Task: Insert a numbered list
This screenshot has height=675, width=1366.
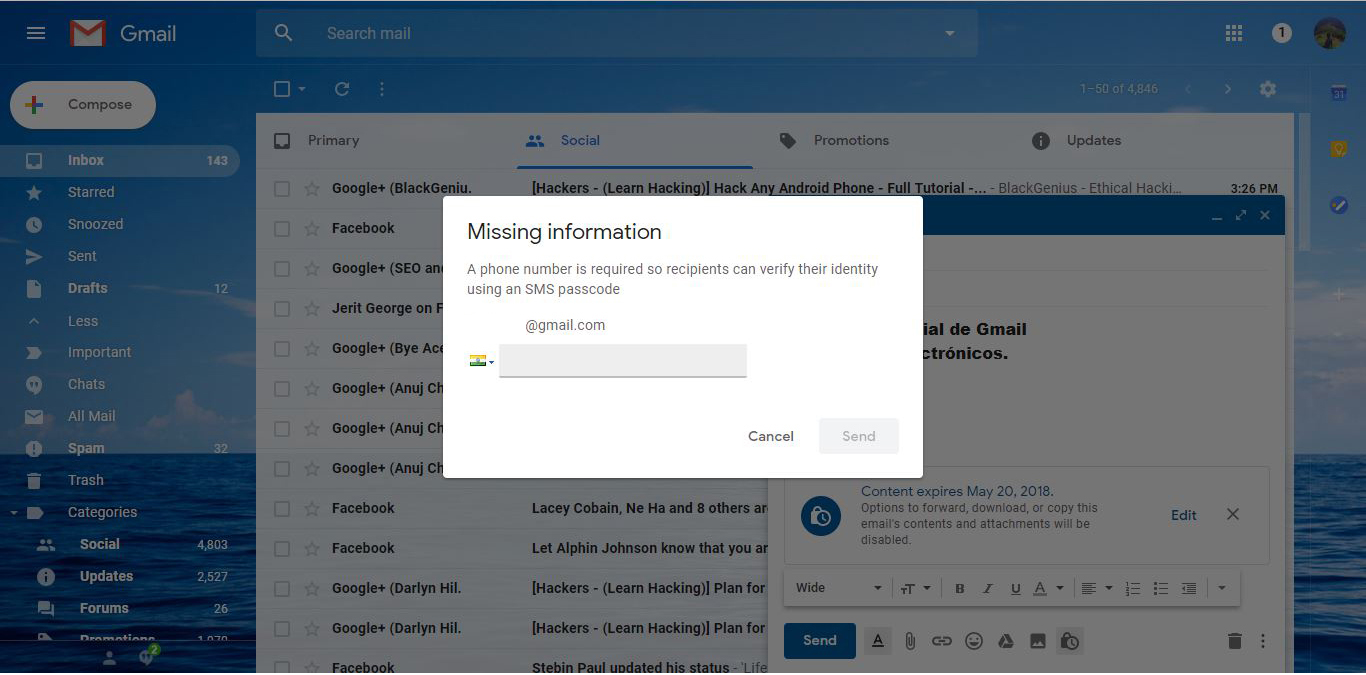Action: pyautogui.click(x=1133, y=588)
